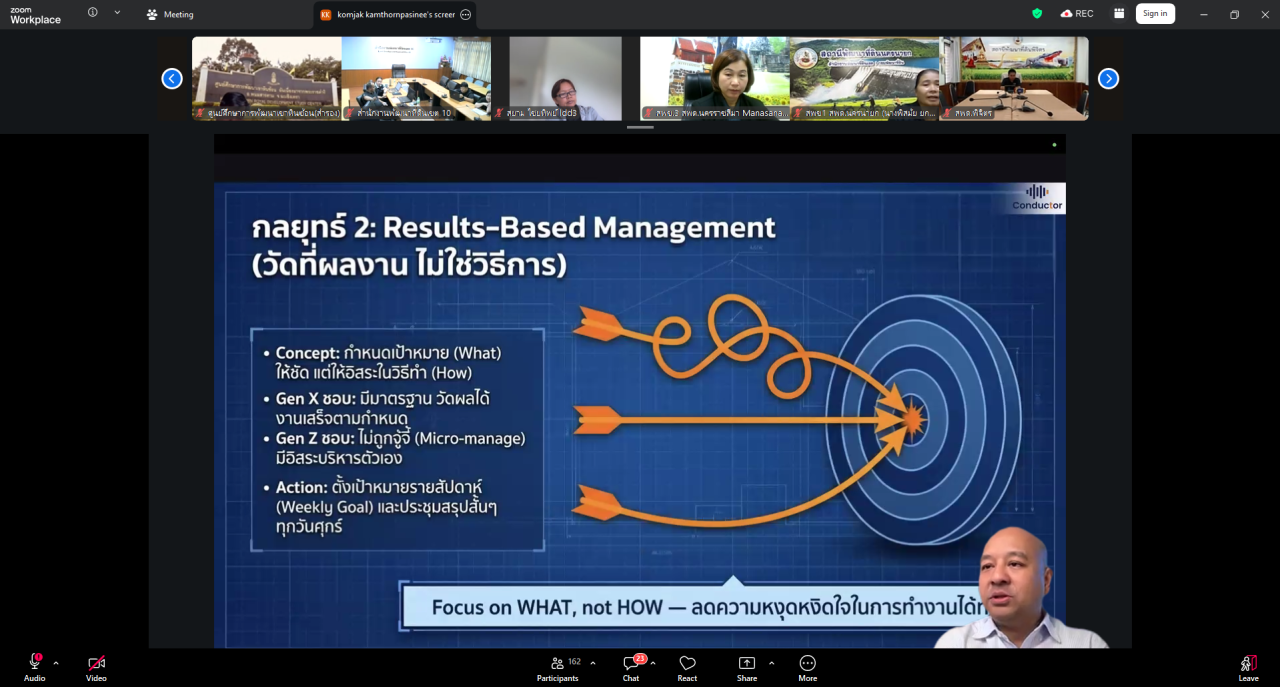Toggle microphone with the Audio button
This screenshot has width=1280, height=687.
point(34,666)
